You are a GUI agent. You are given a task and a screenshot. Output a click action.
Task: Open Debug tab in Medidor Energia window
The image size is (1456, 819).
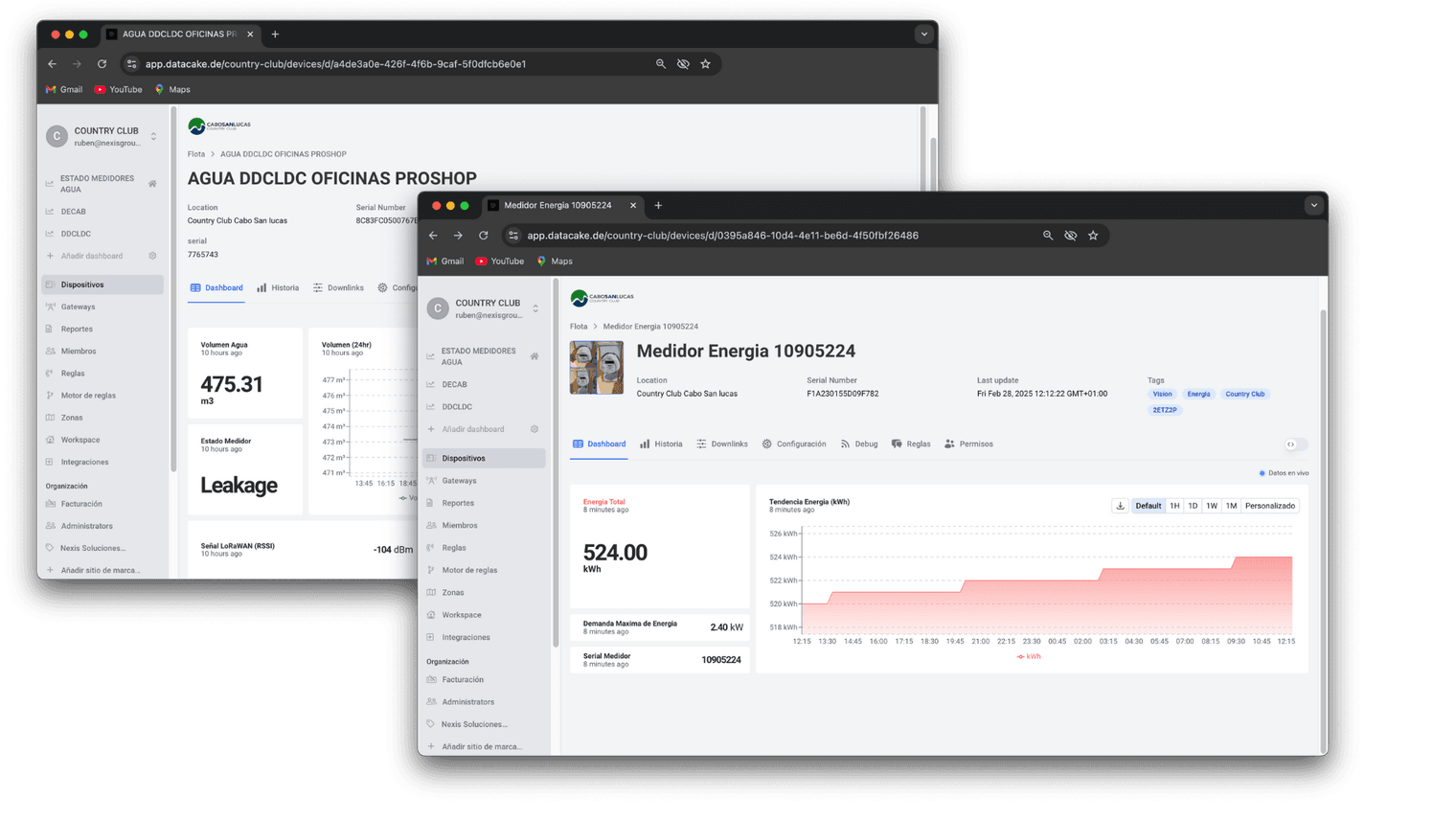point(859,444)
